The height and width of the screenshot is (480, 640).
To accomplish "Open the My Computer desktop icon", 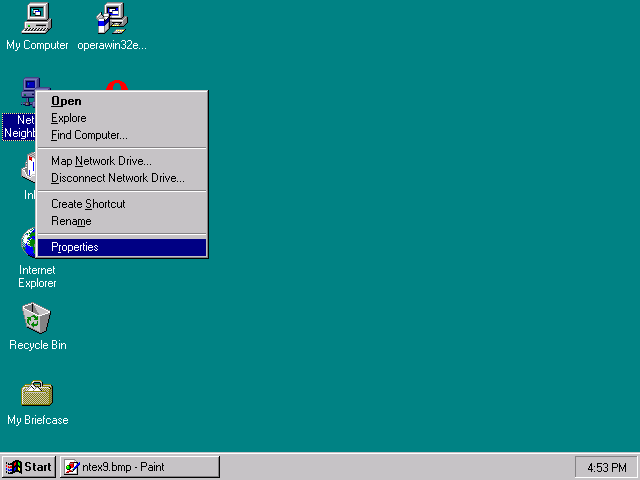I will pyautogui.click(x=37, y=18).
